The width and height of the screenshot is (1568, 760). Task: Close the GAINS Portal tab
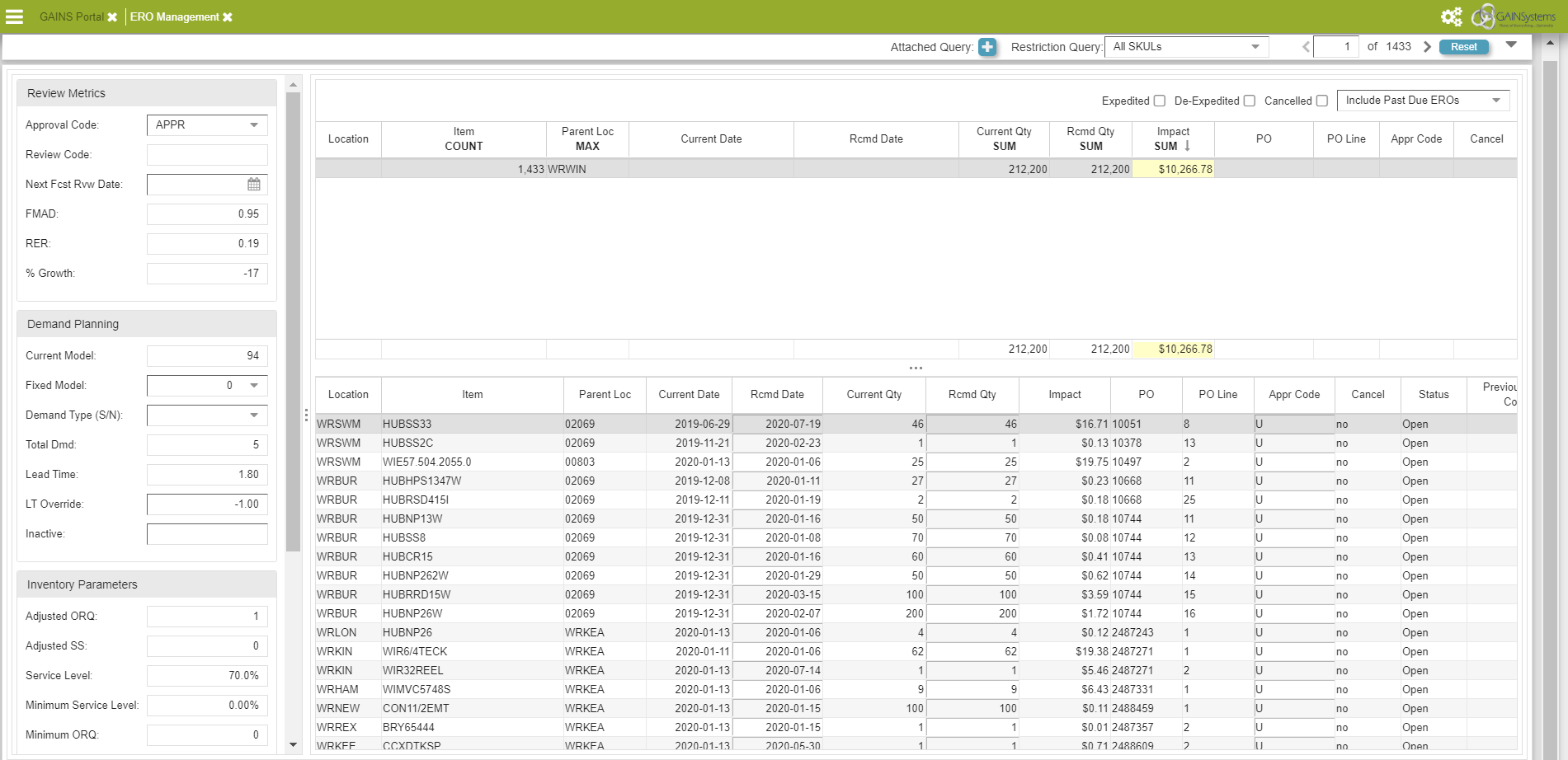point(112,17)
